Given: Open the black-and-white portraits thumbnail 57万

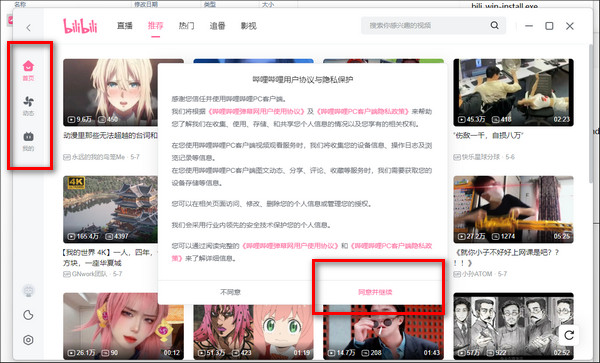Looking at the screenshot, I should (x=514, y=326).
